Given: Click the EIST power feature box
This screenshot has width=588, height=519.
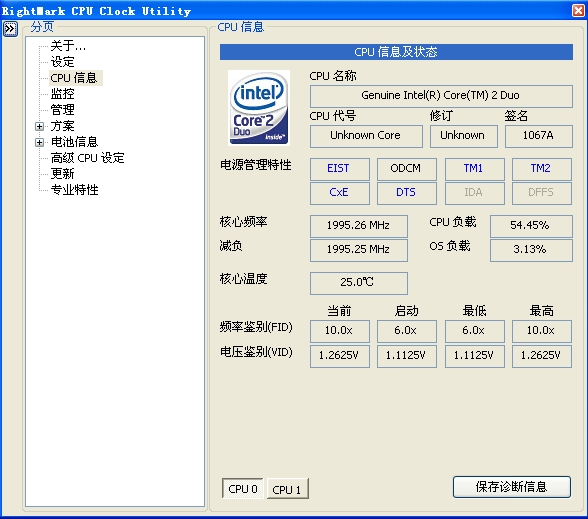Looking at the screenshot, I should coord(339,169).
